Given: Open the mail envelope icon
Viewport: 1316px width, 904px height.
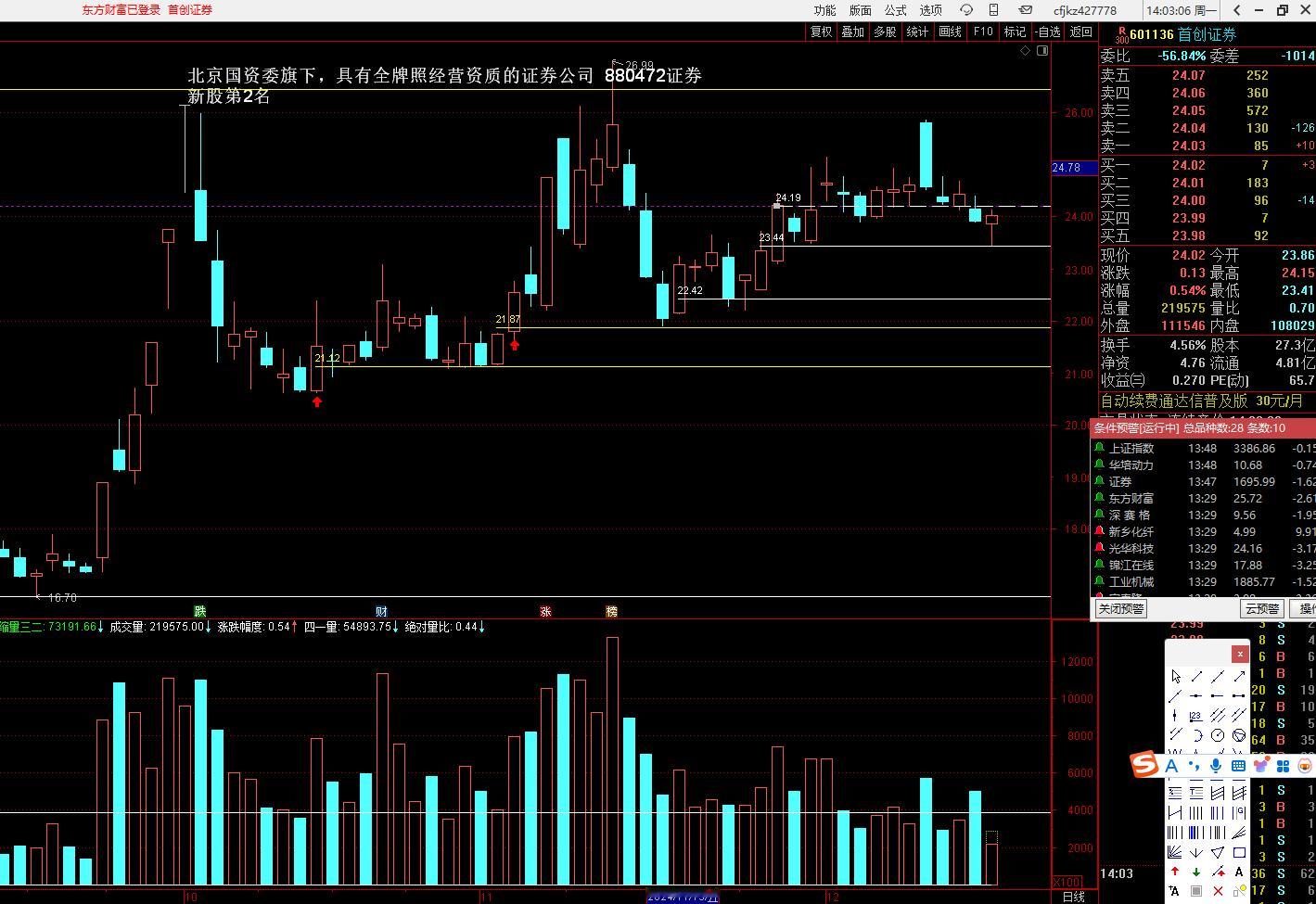Looking at the screenshot, I should point(1026,10).
